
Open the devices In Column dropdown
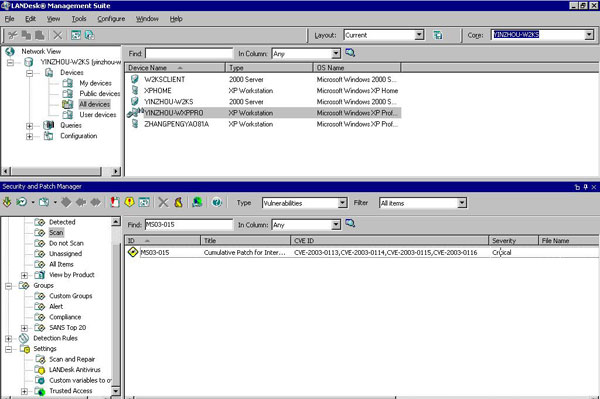(x=336, y=54)
